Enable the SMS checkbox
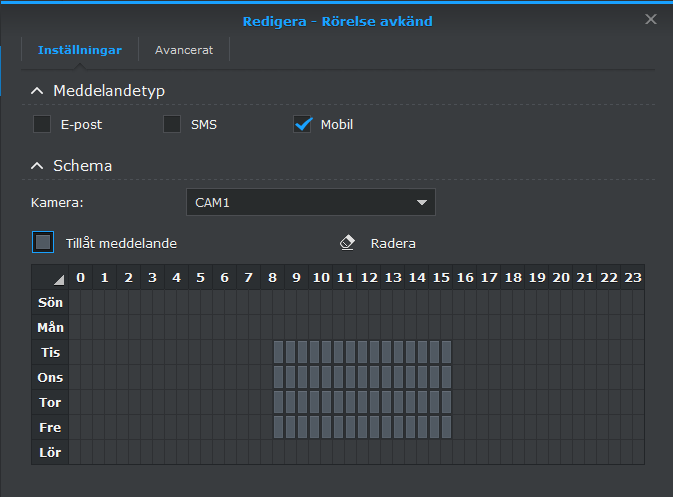Viewport: 673px width, 497px height. tap(172, 125)
